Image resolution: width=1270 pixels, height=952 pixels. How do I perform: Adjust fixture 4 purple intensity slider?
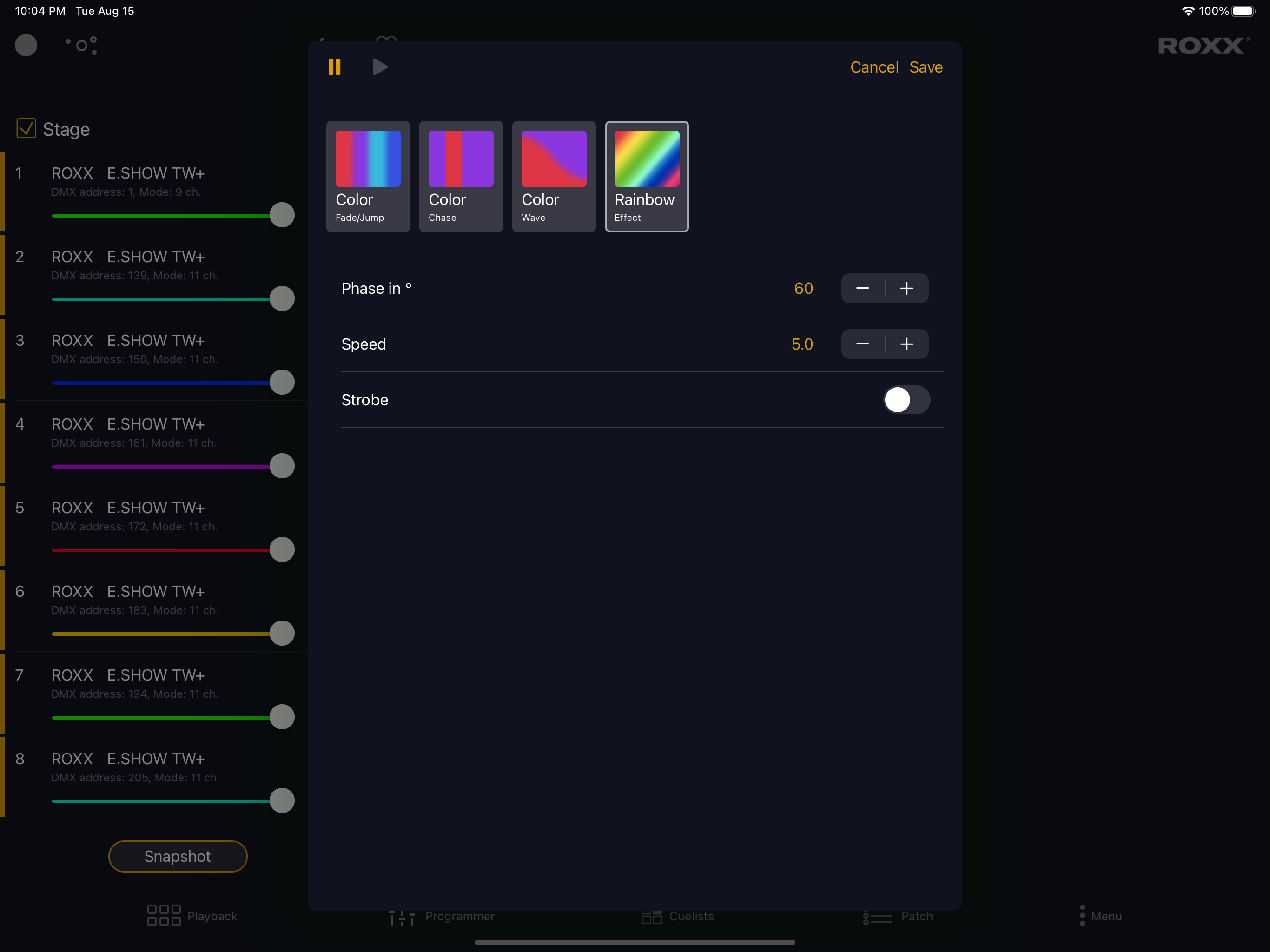173,466
